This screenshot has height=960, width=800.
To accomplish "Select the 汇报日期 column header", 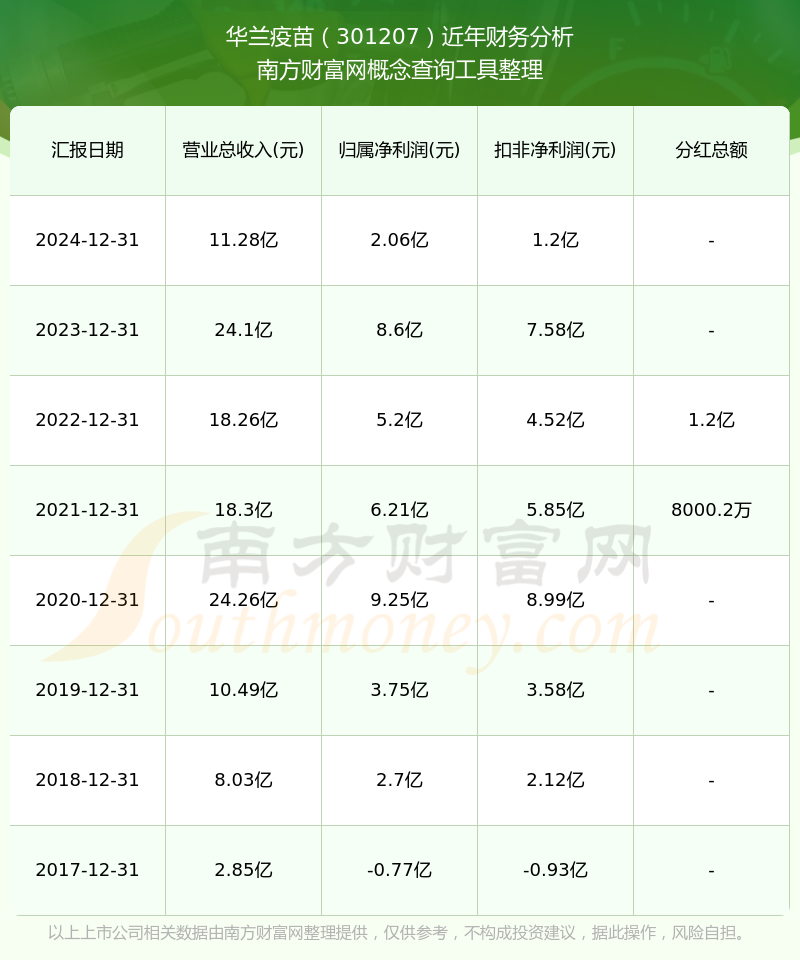I will (x=88, y=150).
